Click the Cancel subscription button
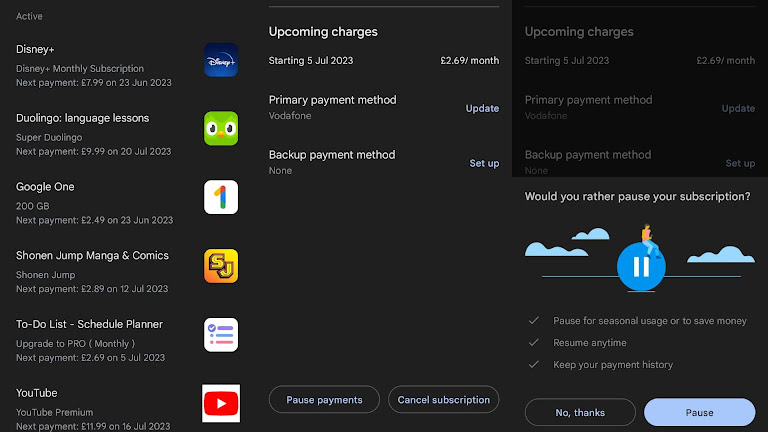Screen dimensions: 768x432 [443, 400]
